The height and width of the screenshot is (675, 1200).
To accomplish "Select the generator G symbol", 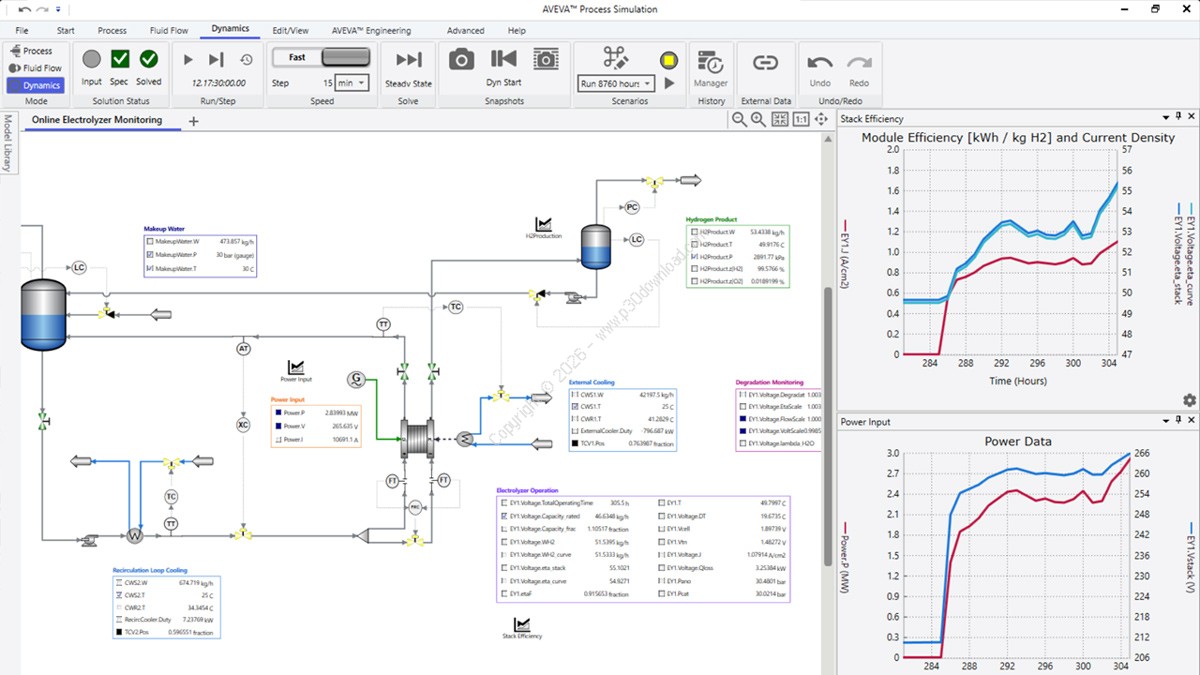I will tap(356, 379).
